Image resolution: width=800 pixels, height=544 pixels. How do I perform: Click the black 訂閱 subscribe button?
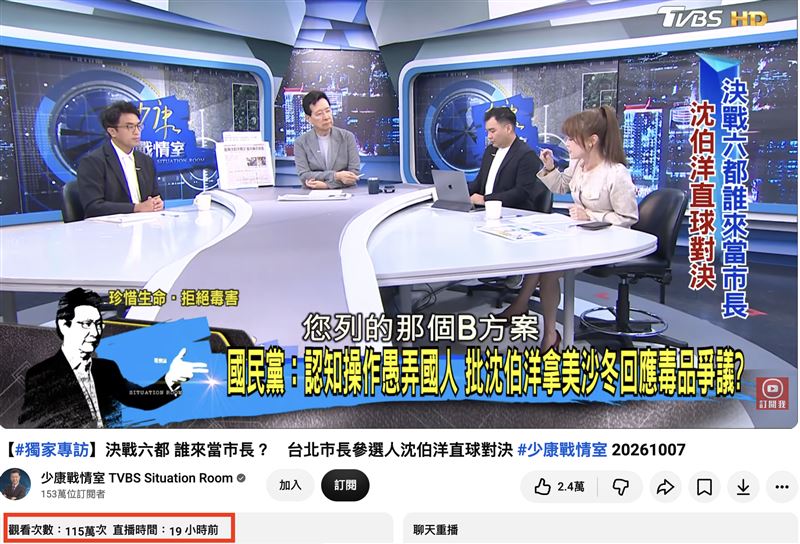345,485
